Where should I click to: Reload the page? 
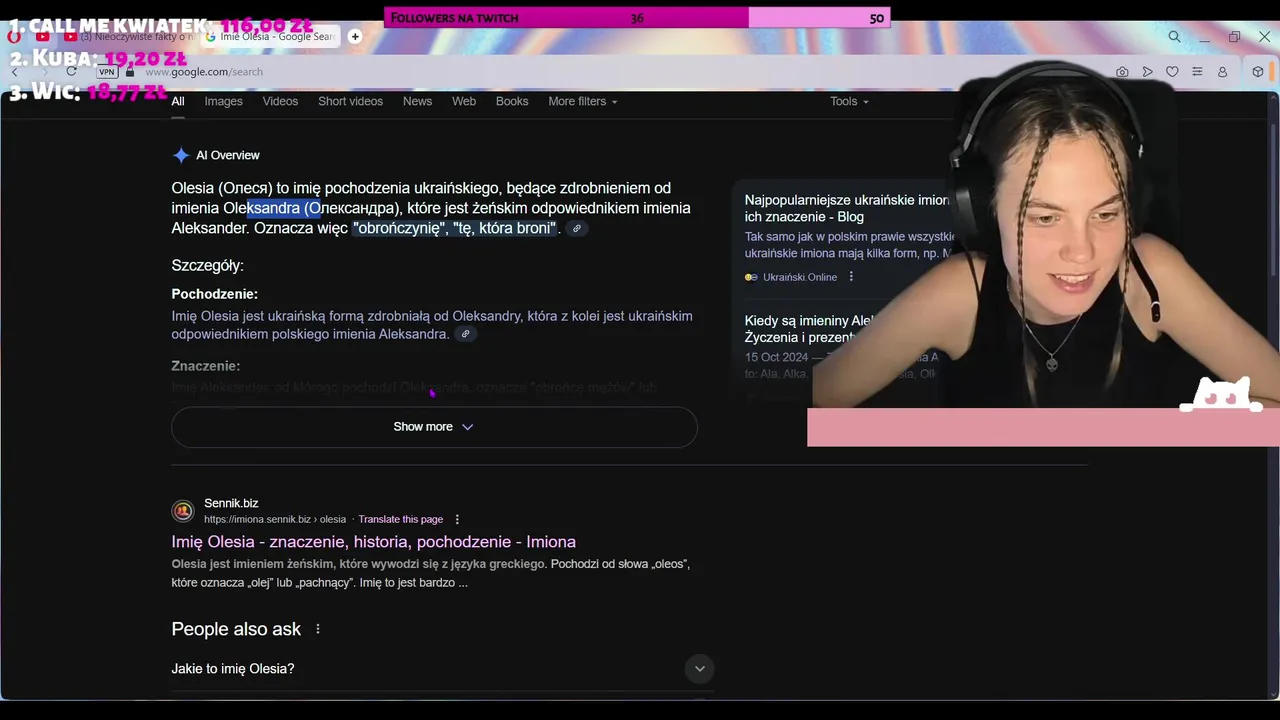pyautogui.click(x=71, y=72)
